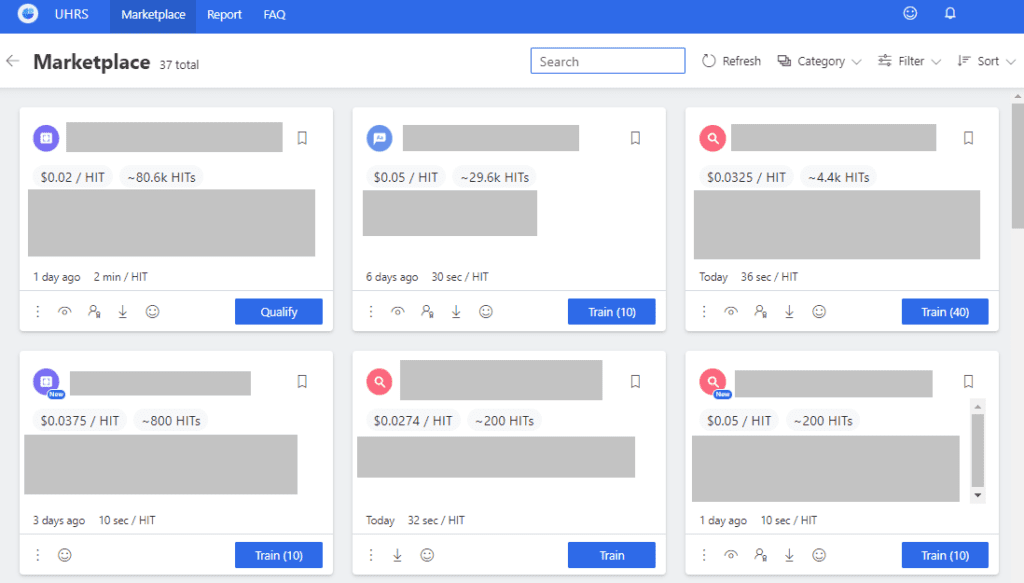
Task: Open more options on the $0.0274 card
Action: (371, 555)
